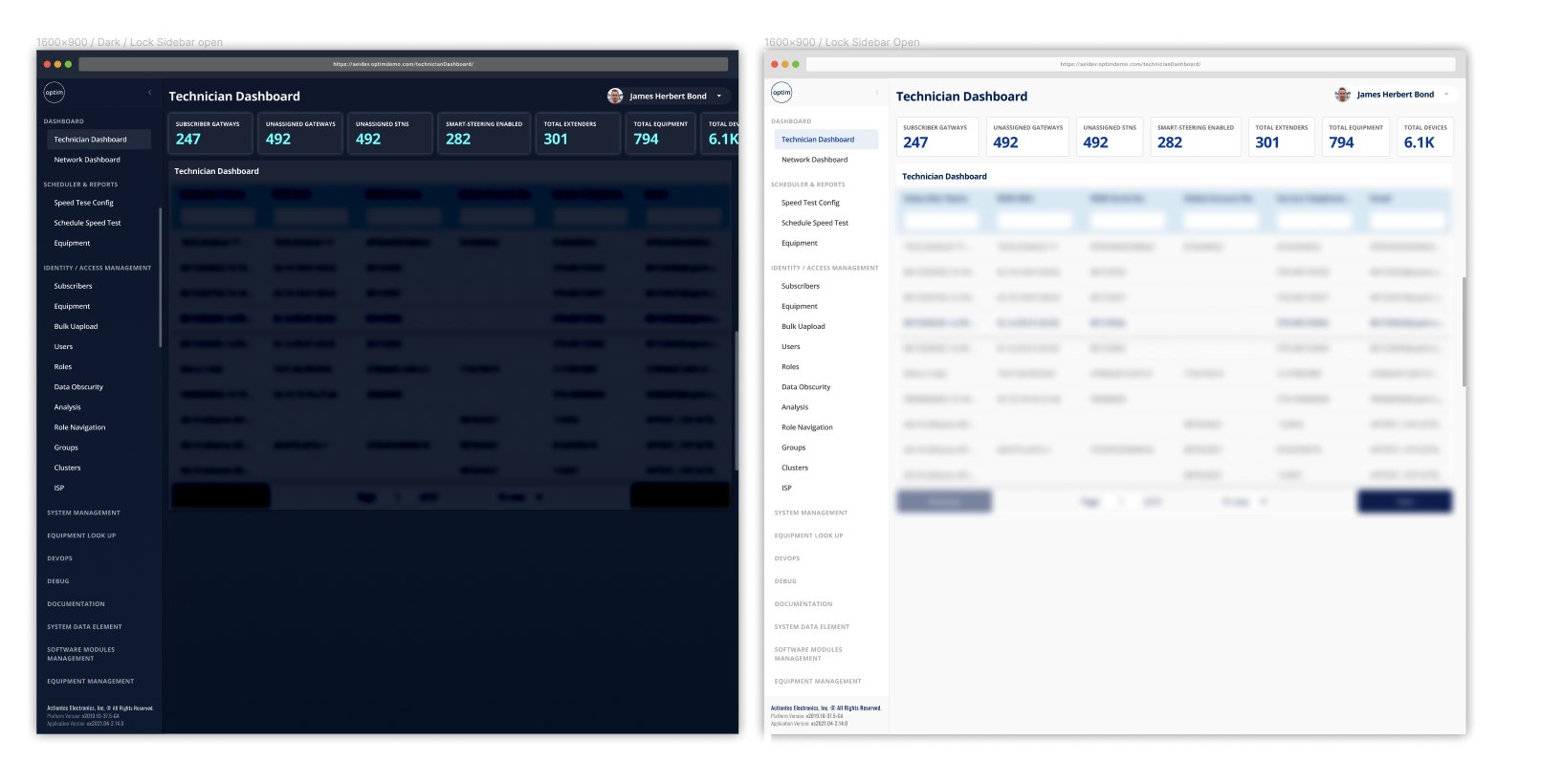1541x784 pixels.
Task: Expand System Management in the light sidebar
Action: tap(811, 512)
